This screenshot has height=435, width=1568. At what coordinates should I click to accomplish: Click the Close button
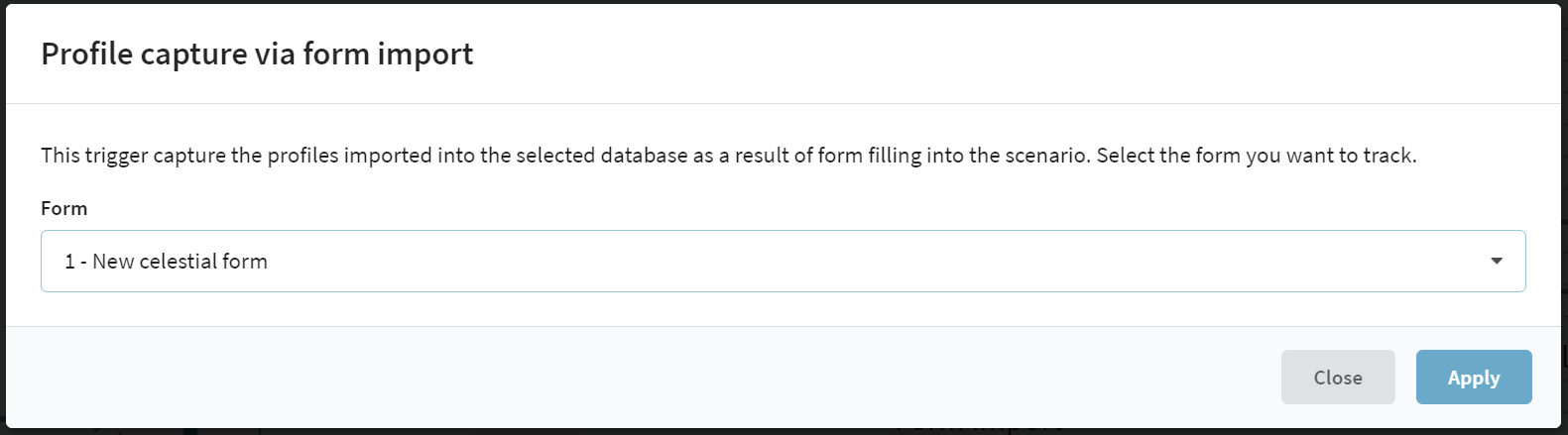click(x=1338, y=377)
